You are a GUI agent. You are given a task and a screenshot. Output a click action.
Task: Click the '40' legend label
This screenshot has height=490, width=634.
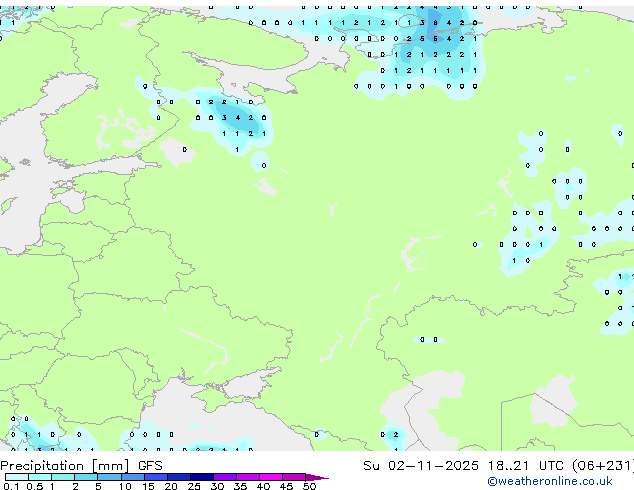coord(263,486)
